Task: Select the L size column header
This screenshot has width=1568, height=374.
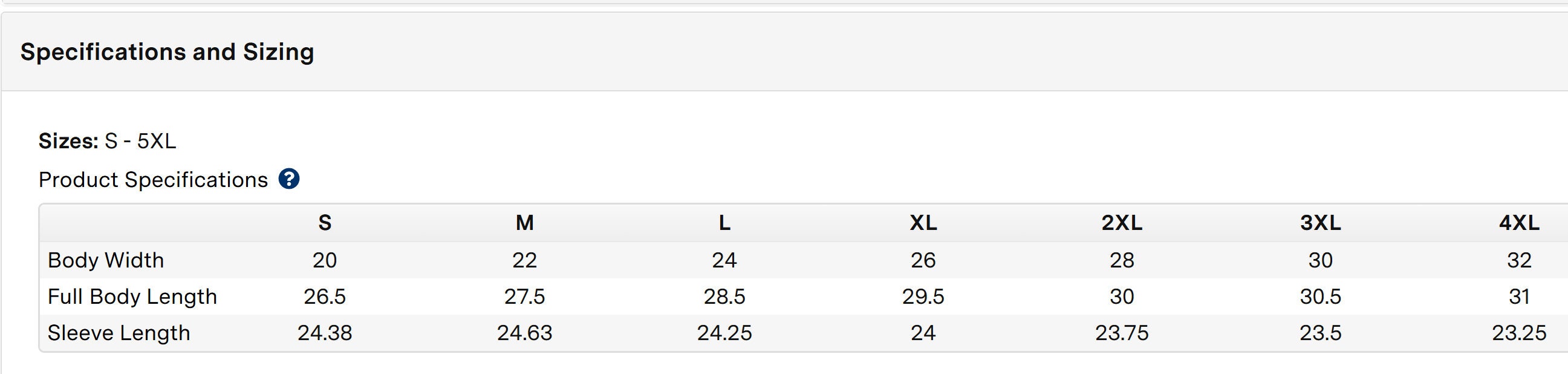Action: [x=724, y=223]
